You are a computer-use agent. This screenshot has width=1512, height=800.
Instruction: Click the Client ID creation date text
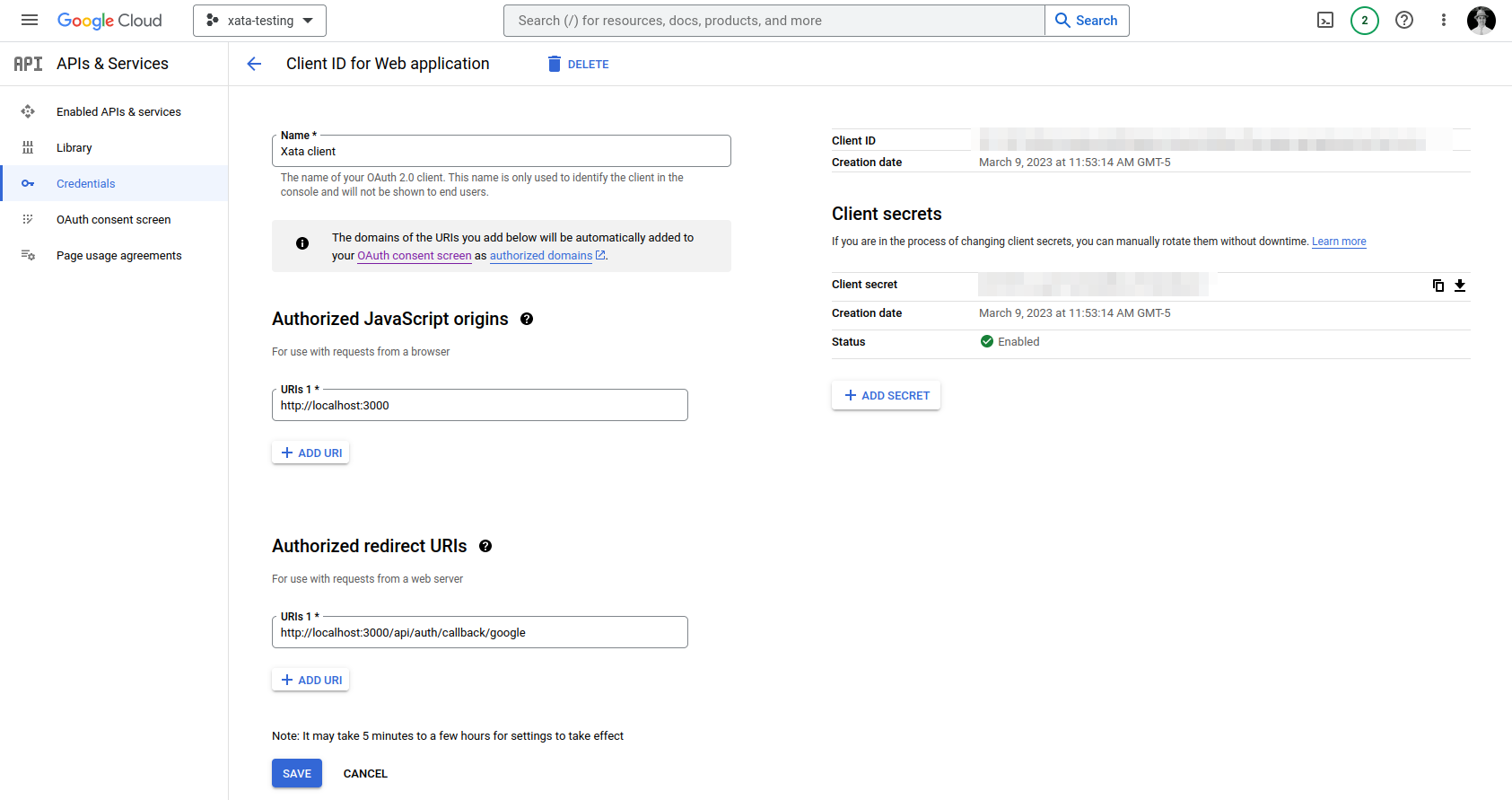click(1075, 163)
